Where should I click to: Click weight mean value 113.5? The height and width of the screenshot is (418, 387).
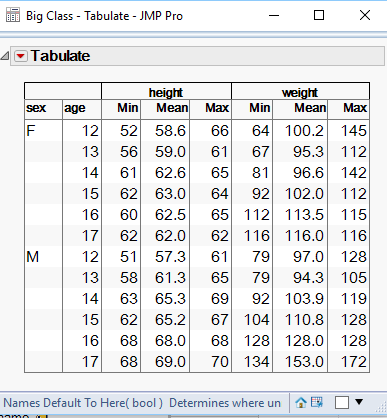[304, 215]
